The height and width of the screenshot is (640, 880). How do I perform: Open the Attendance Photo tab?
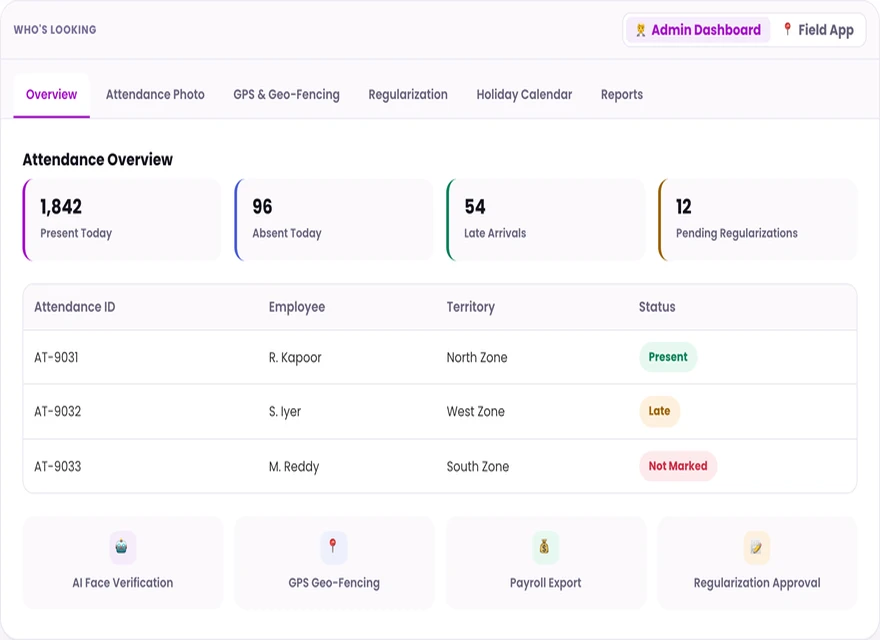[x=155, y=94]
